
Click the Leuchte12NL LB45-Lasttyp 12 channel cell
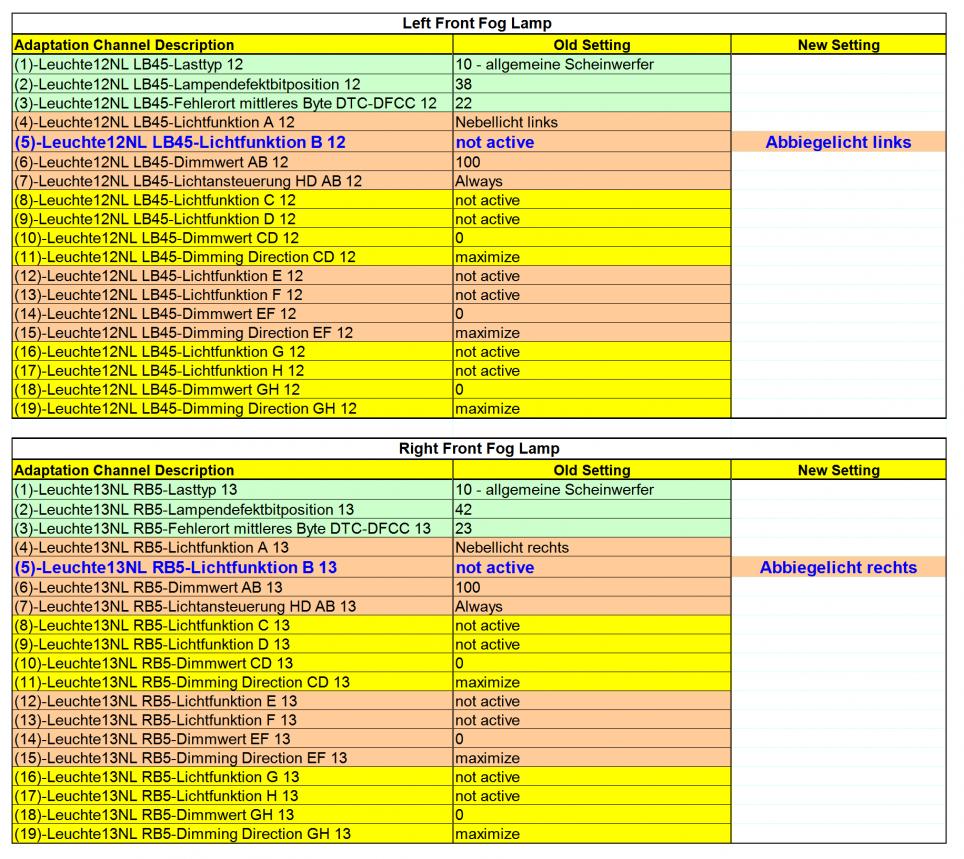point(128,65)
